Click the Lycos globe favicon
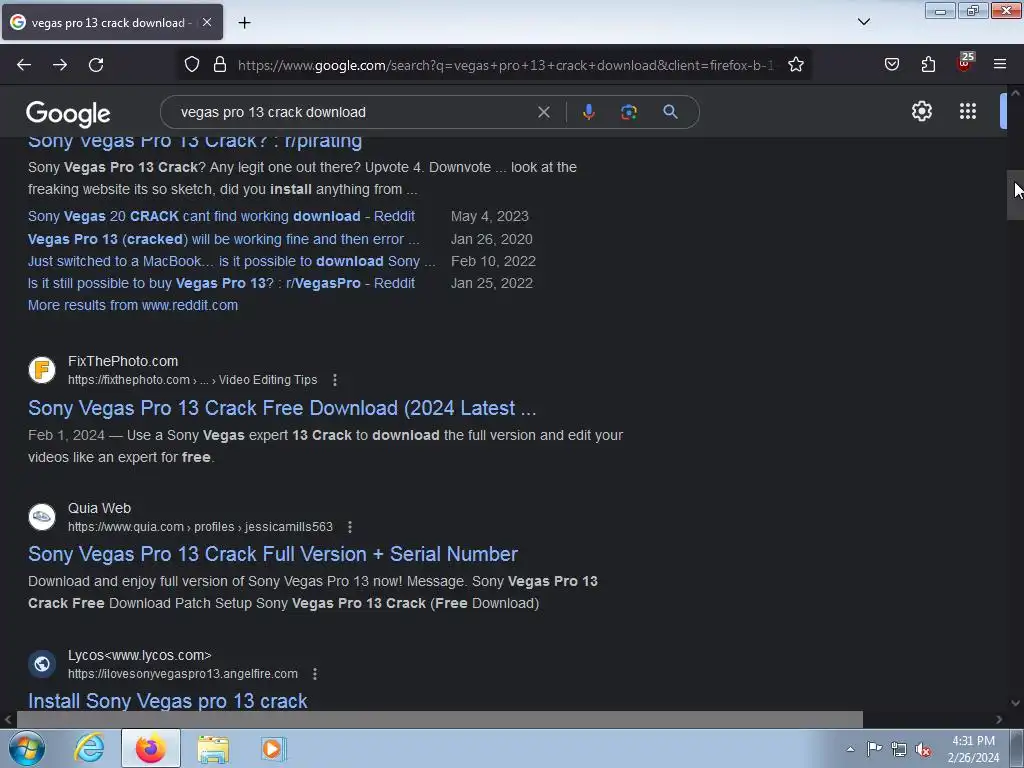 pyautogui.click(x=42, y=664)
